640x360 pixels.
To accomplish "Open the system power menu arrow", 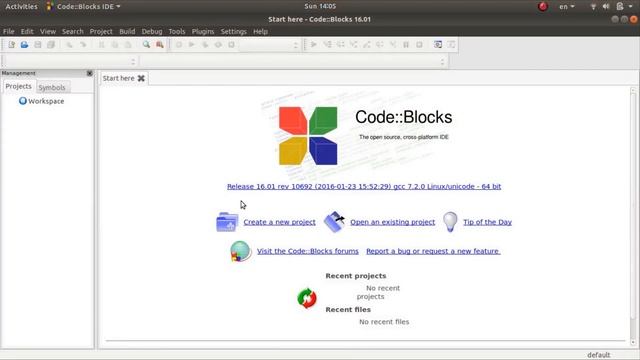I will (631, 6).
